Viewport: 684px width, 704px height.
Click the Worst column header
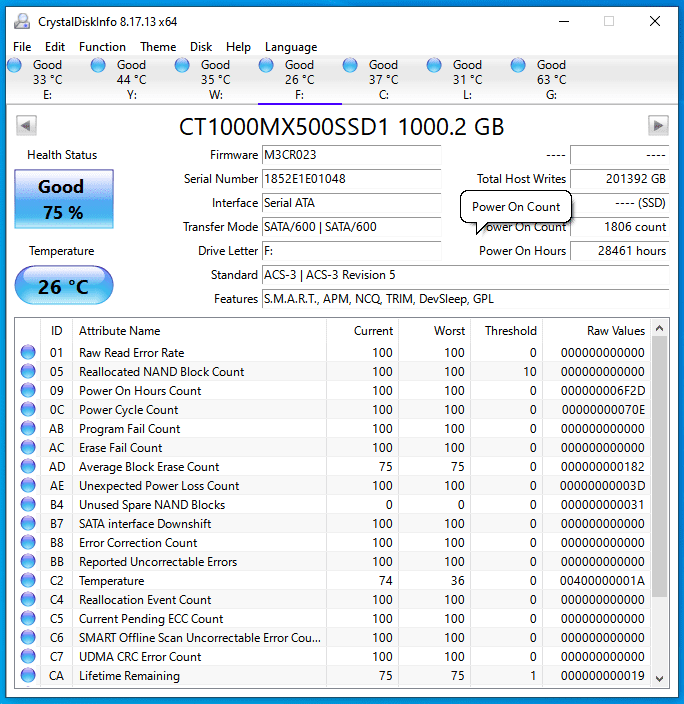point(434,331)
